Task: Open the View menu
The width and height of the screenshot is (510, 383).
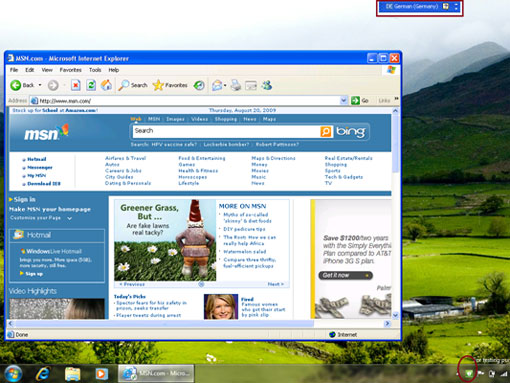Action: 47,70
